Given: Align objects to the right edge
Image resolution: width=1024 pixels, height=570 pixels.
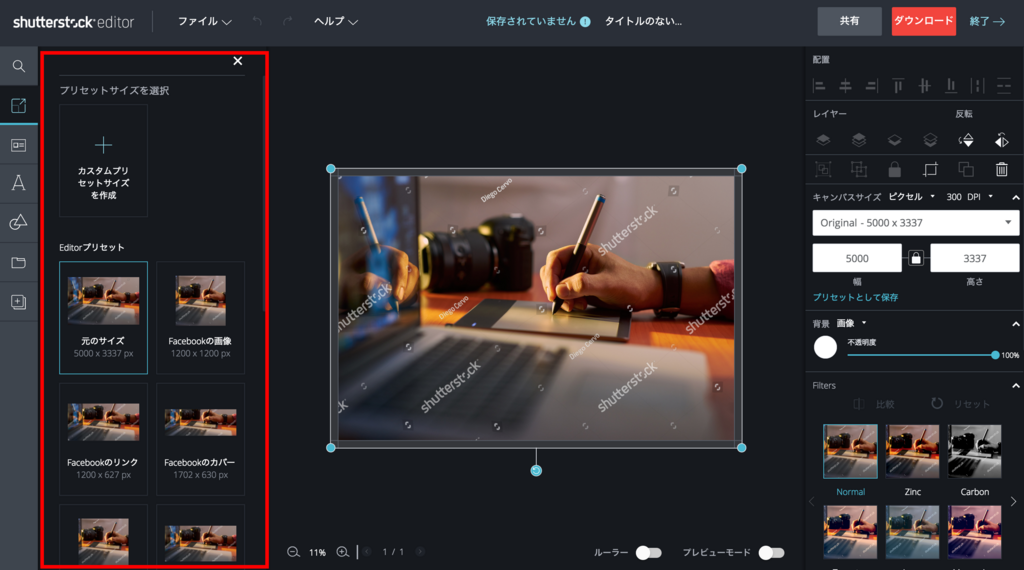Looking at the screenshot, I should pos(872,86).
